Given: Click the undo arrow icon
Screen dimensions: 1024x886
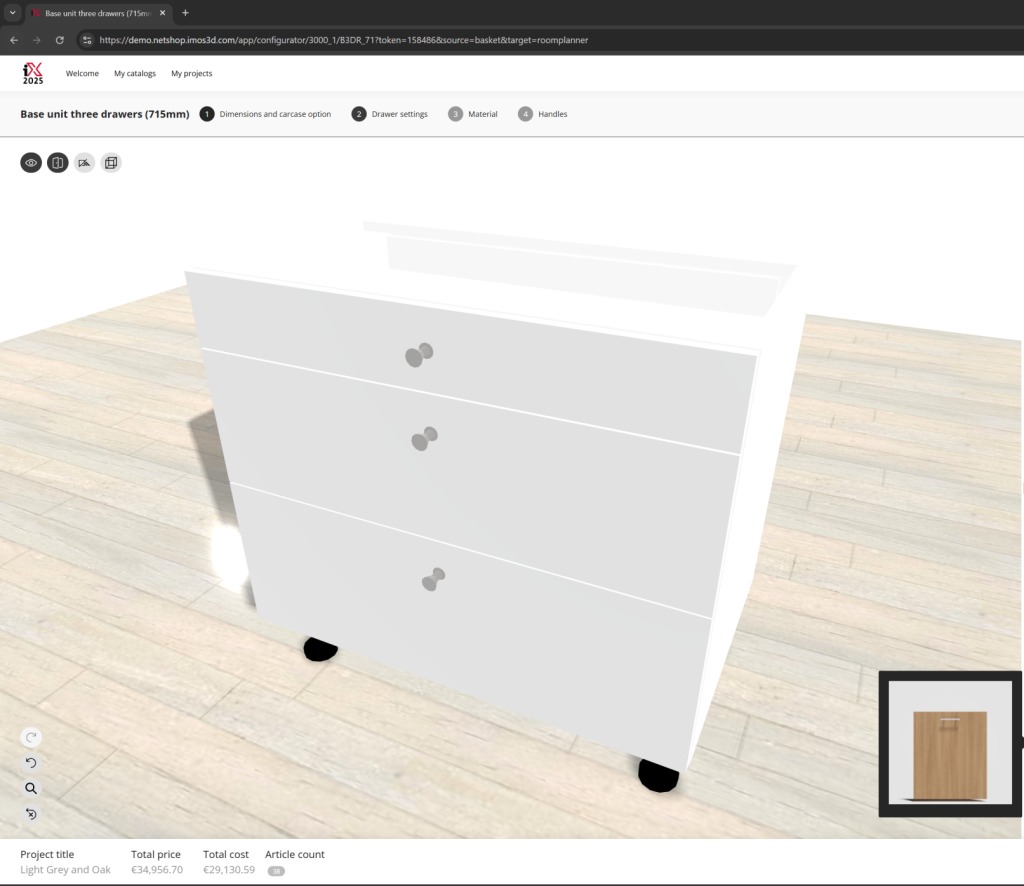Looking at the screenshot, I should [31, 763].
